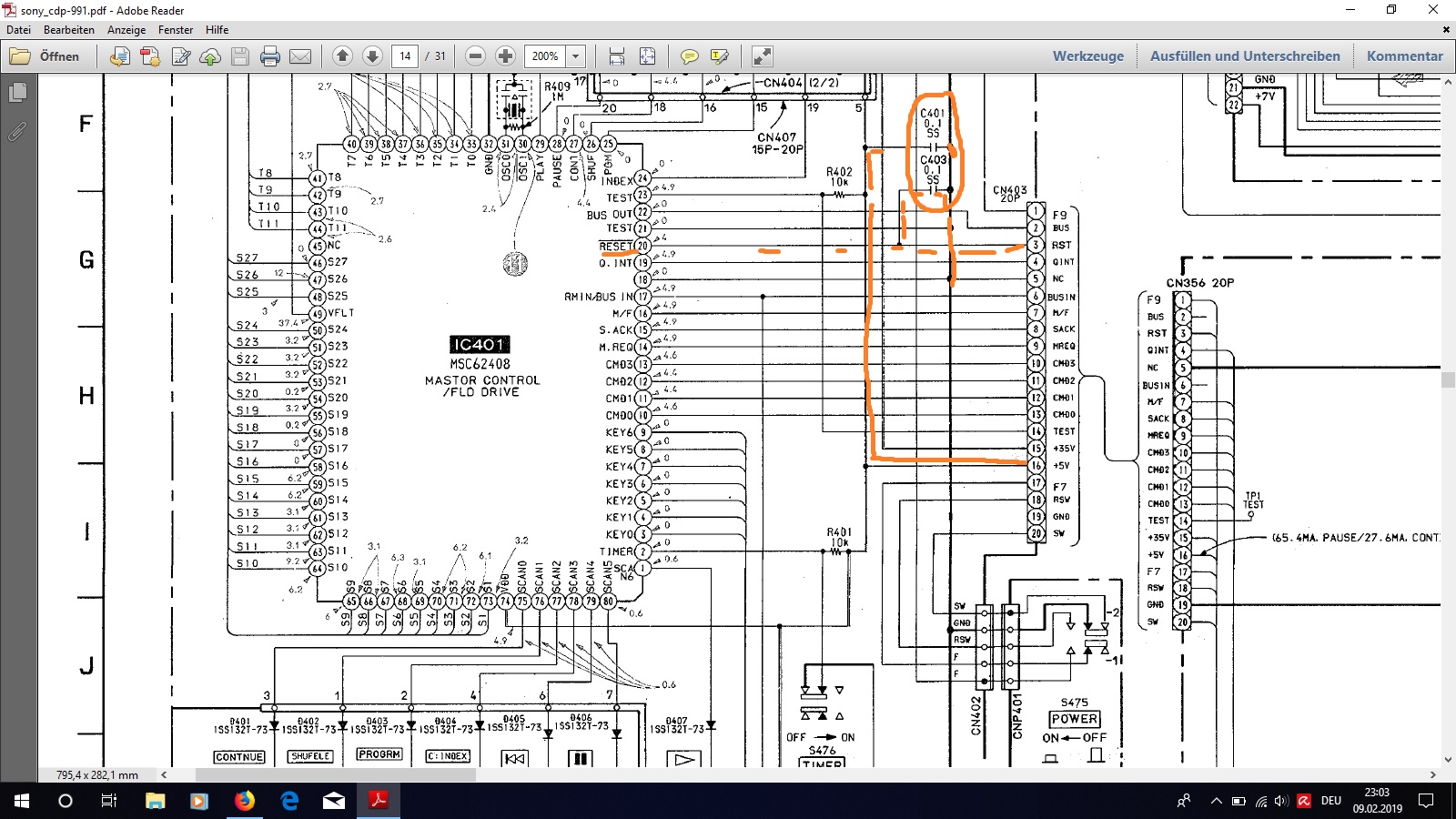Click the vertical scrollbar up arrow
Screen dimensions: 1456x819
[x=1448, y=82]
